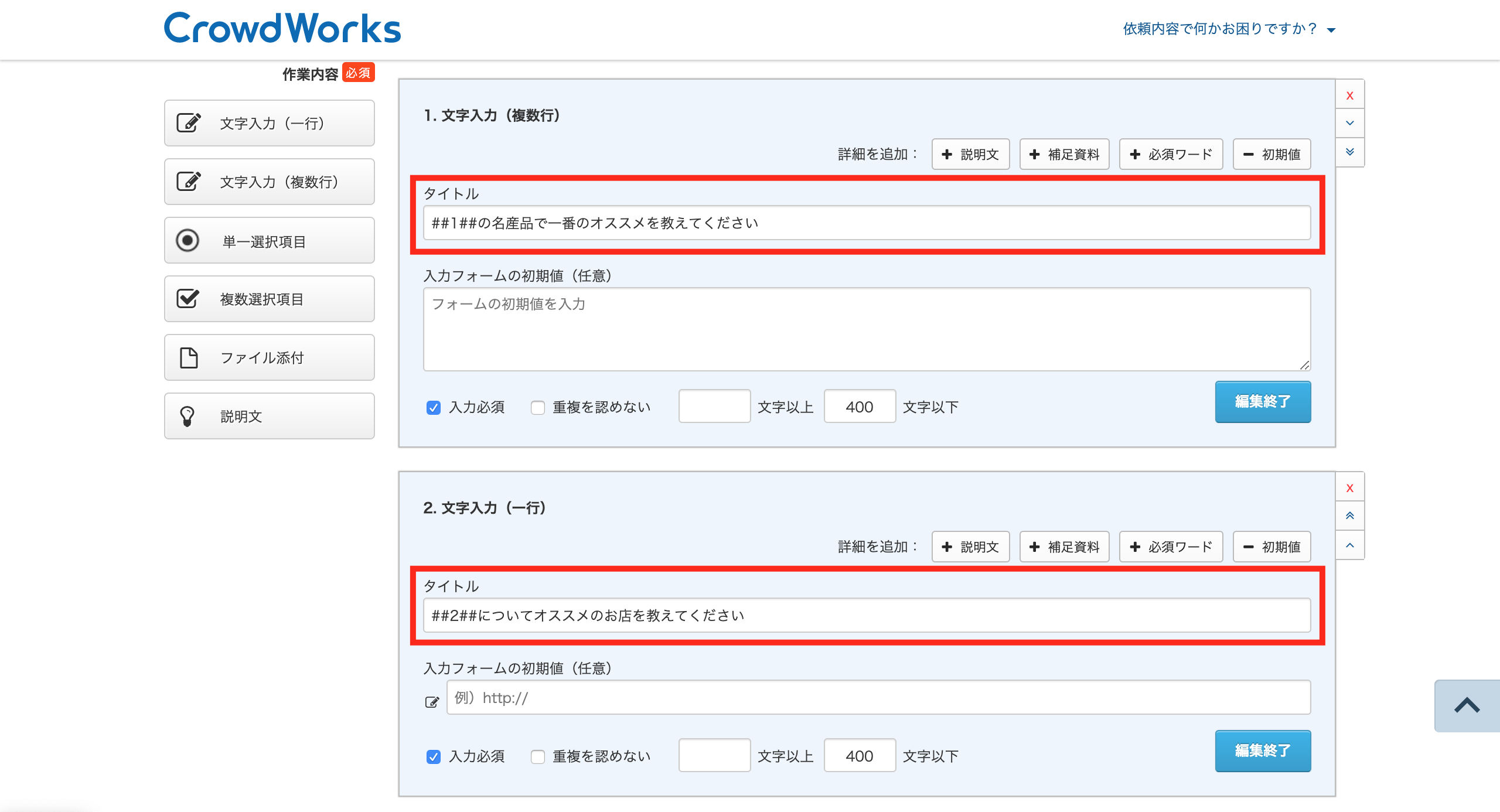Enable 重複を認めない in question 2

click(x=537, y=757)
